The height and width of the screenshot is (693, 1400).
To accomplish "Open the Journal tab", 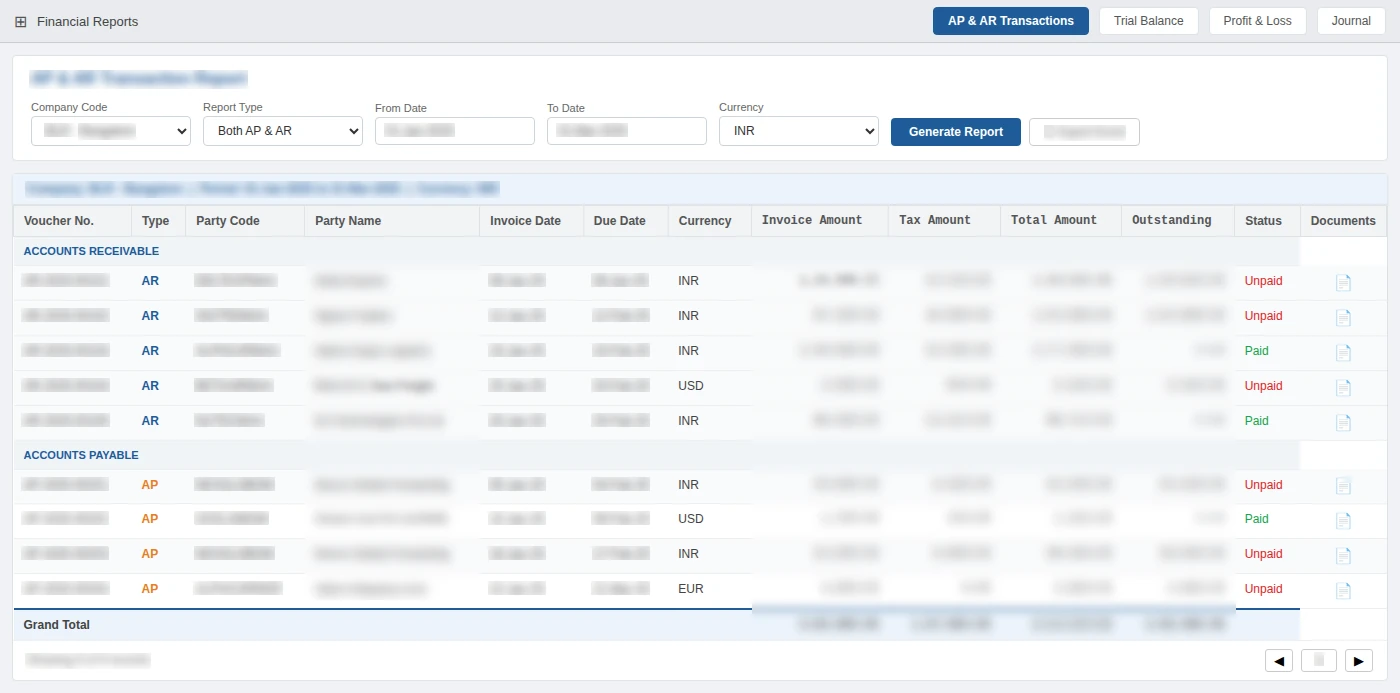I will coord(1351,21).
